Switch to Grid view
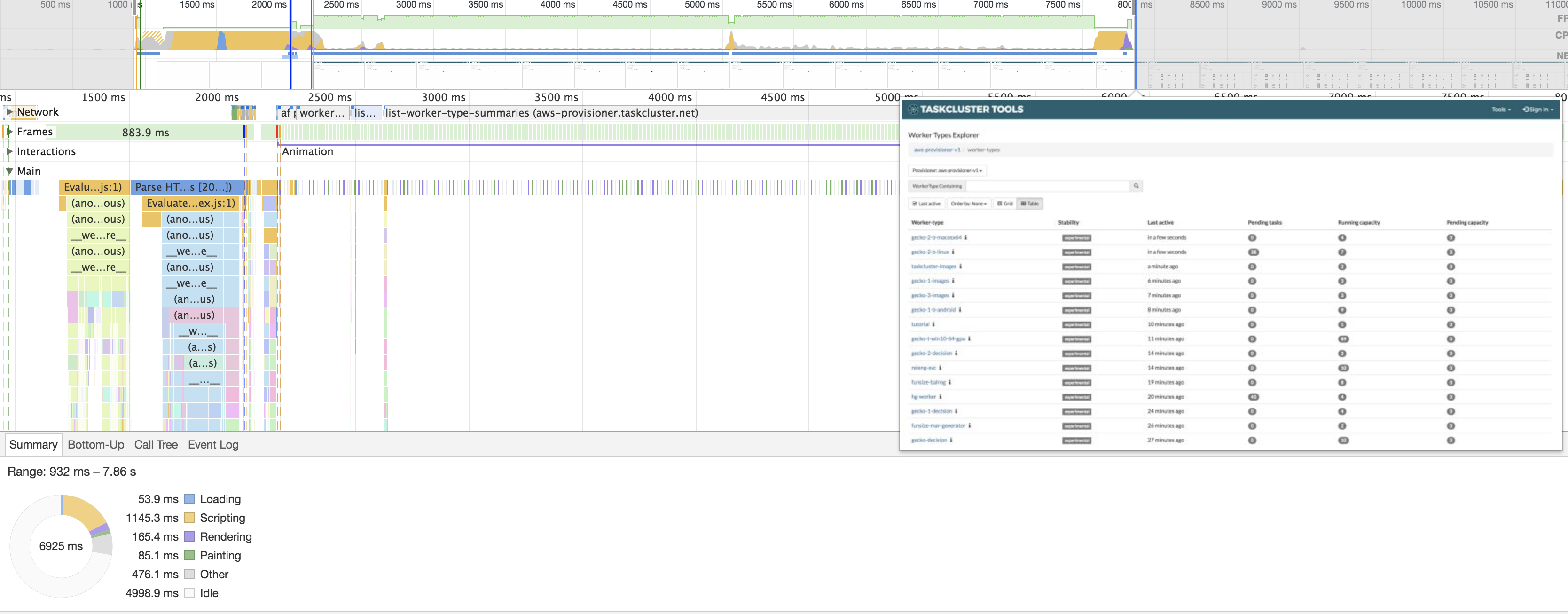Image resolution: width=1568 pixels, height=614 pixels. click(1005, 204)
